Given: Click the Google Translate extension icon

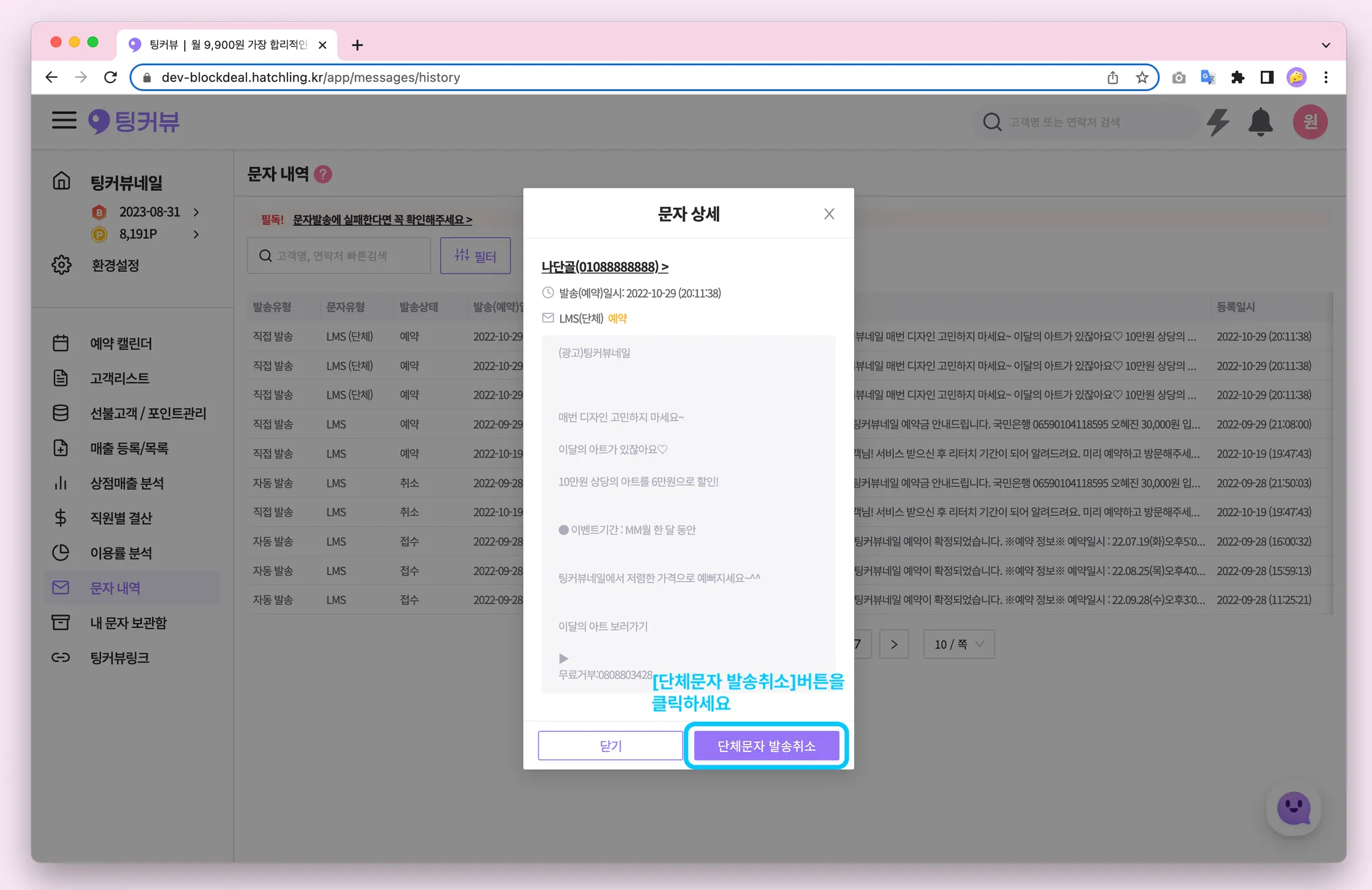Looking at the screenshot, I should coord(1208,78).
